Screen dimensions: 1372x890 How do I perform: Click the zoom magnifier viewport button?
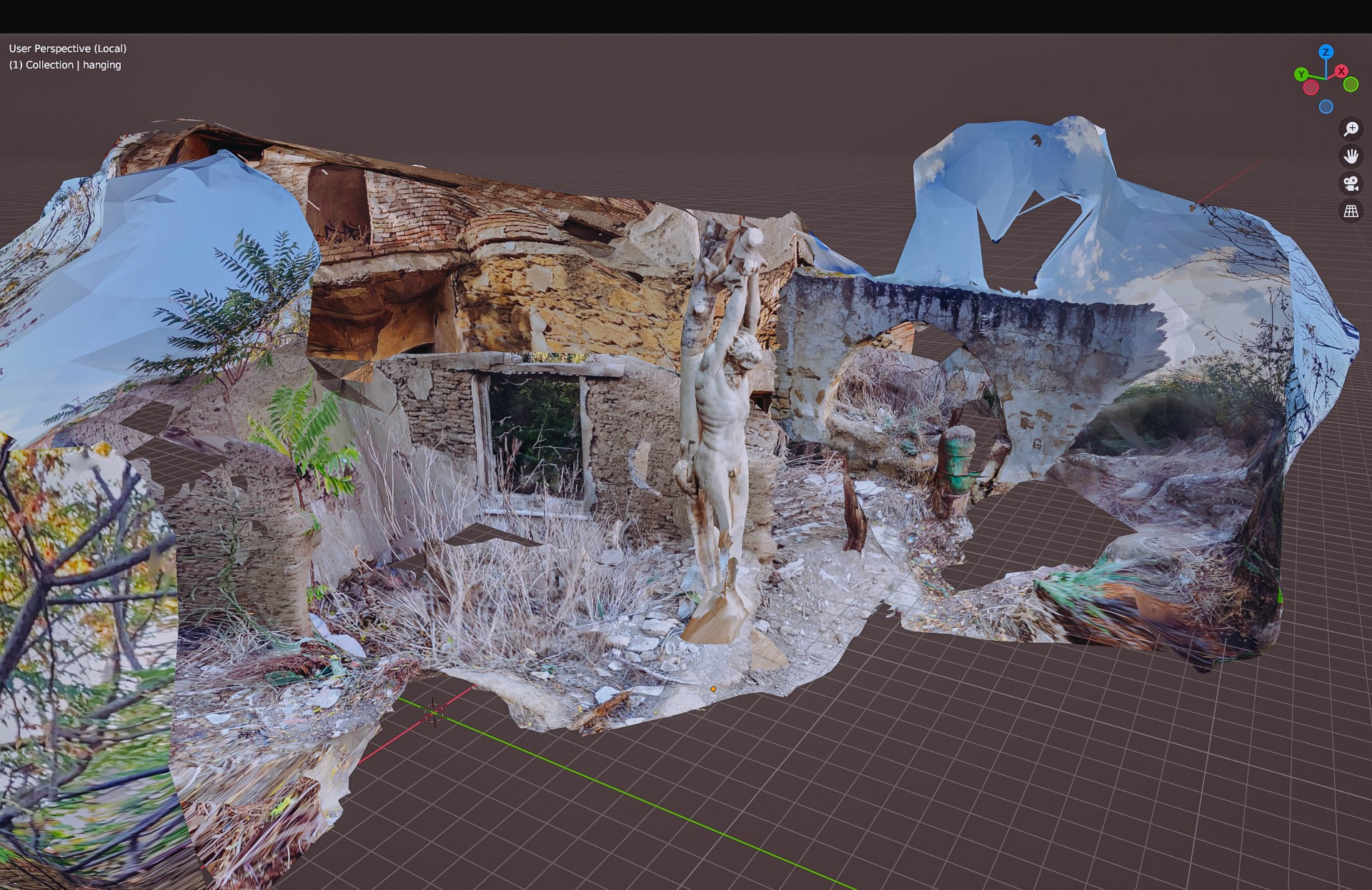(1351, 129)
